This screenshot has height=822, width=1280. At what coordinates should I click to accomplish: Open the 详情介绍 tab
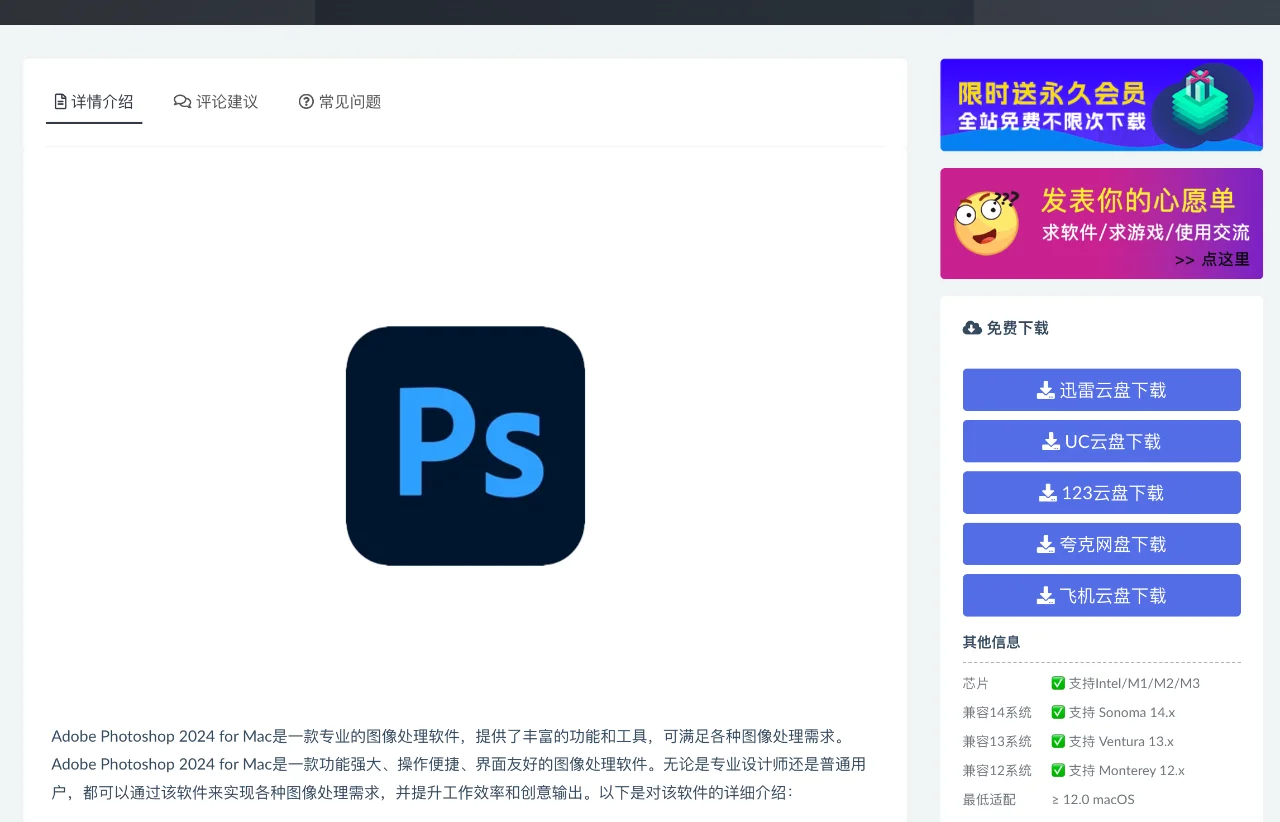point(94,102)
